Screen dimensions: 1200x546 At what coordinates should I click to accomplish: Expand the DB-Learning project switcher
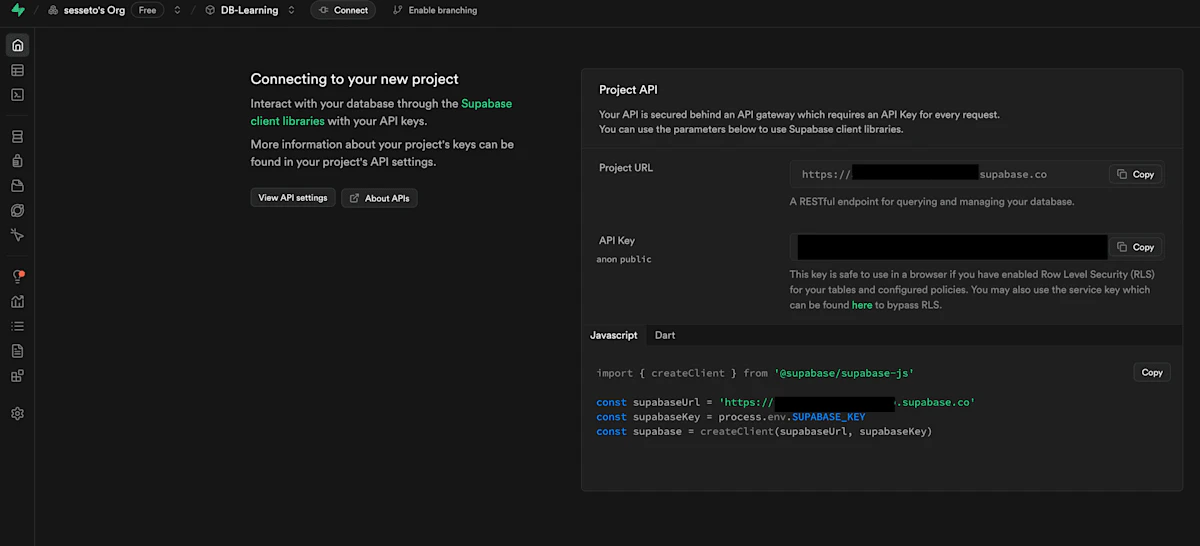[x=291, y=10]
